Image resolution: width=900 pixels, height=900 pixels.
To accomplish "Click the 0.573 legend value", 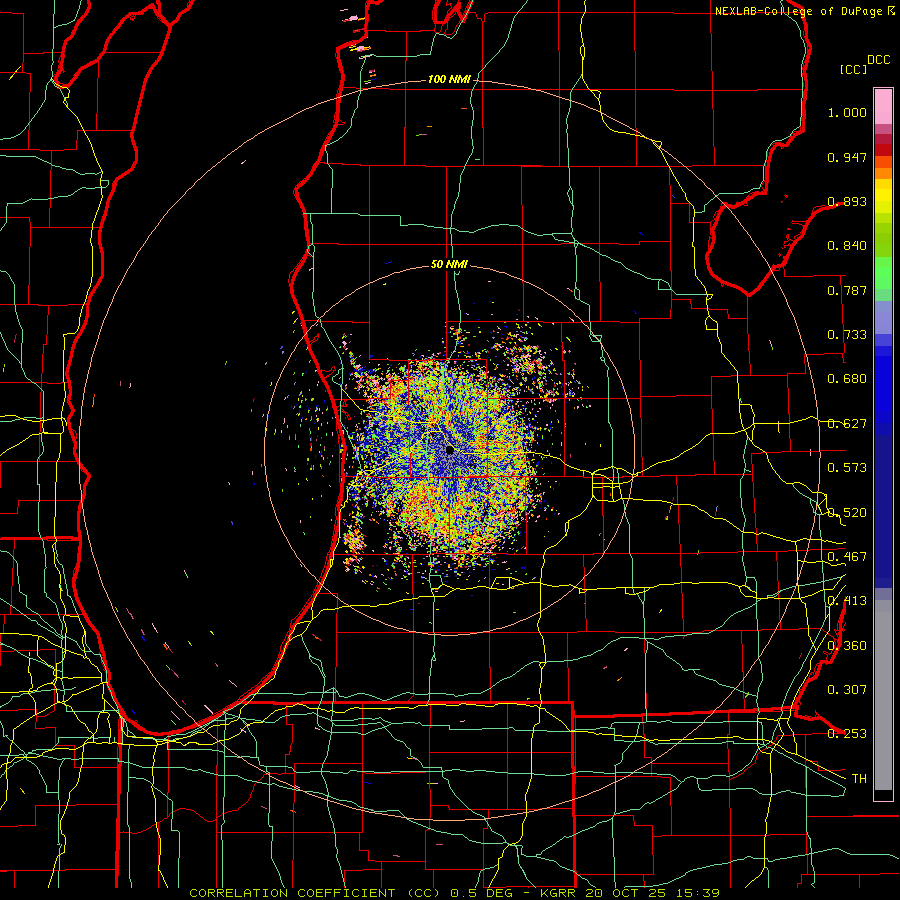I will tap(847, 468).
